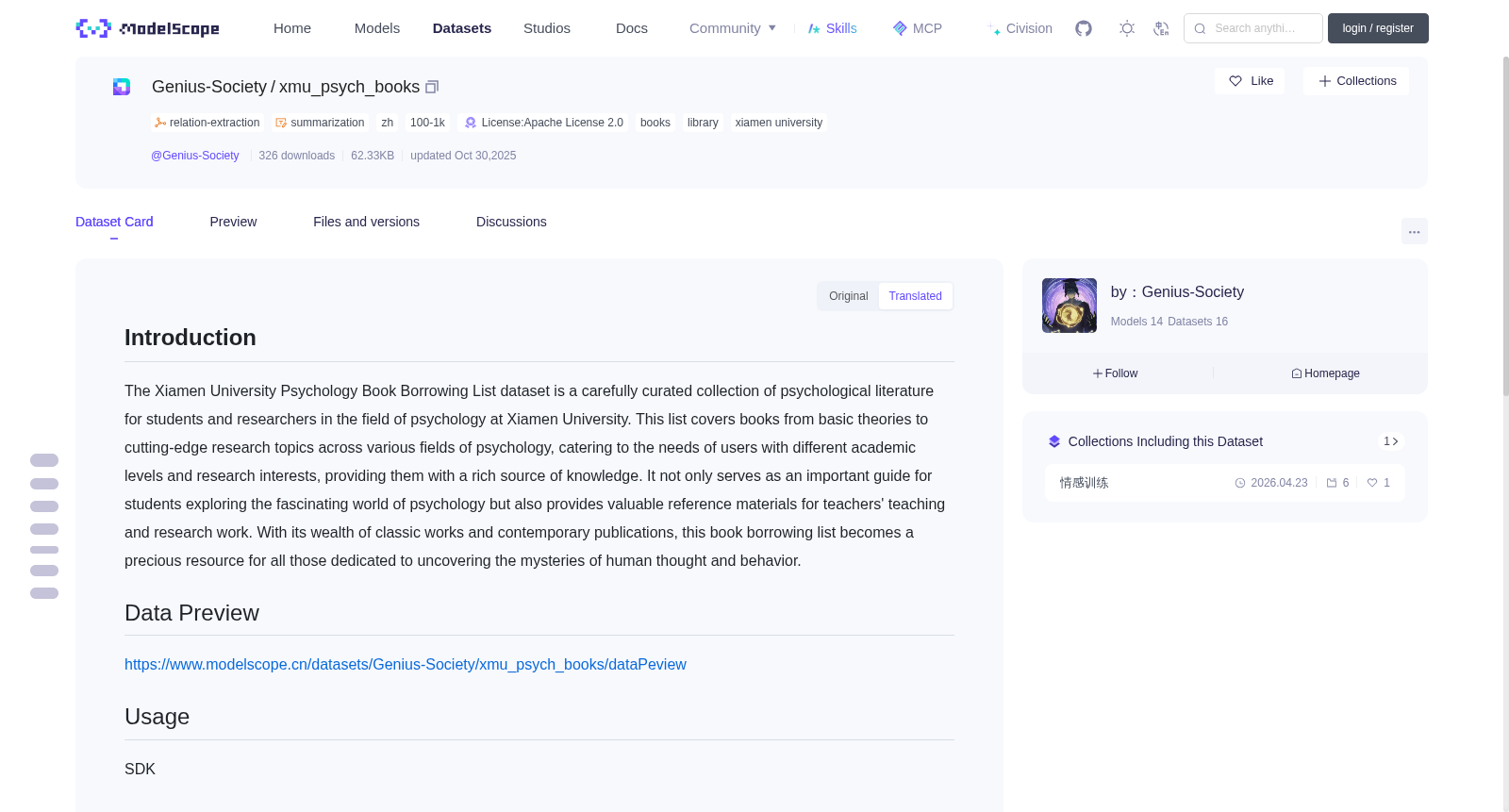
Task: Click the 326 downloads count
Action: click(x=297, y=156)
